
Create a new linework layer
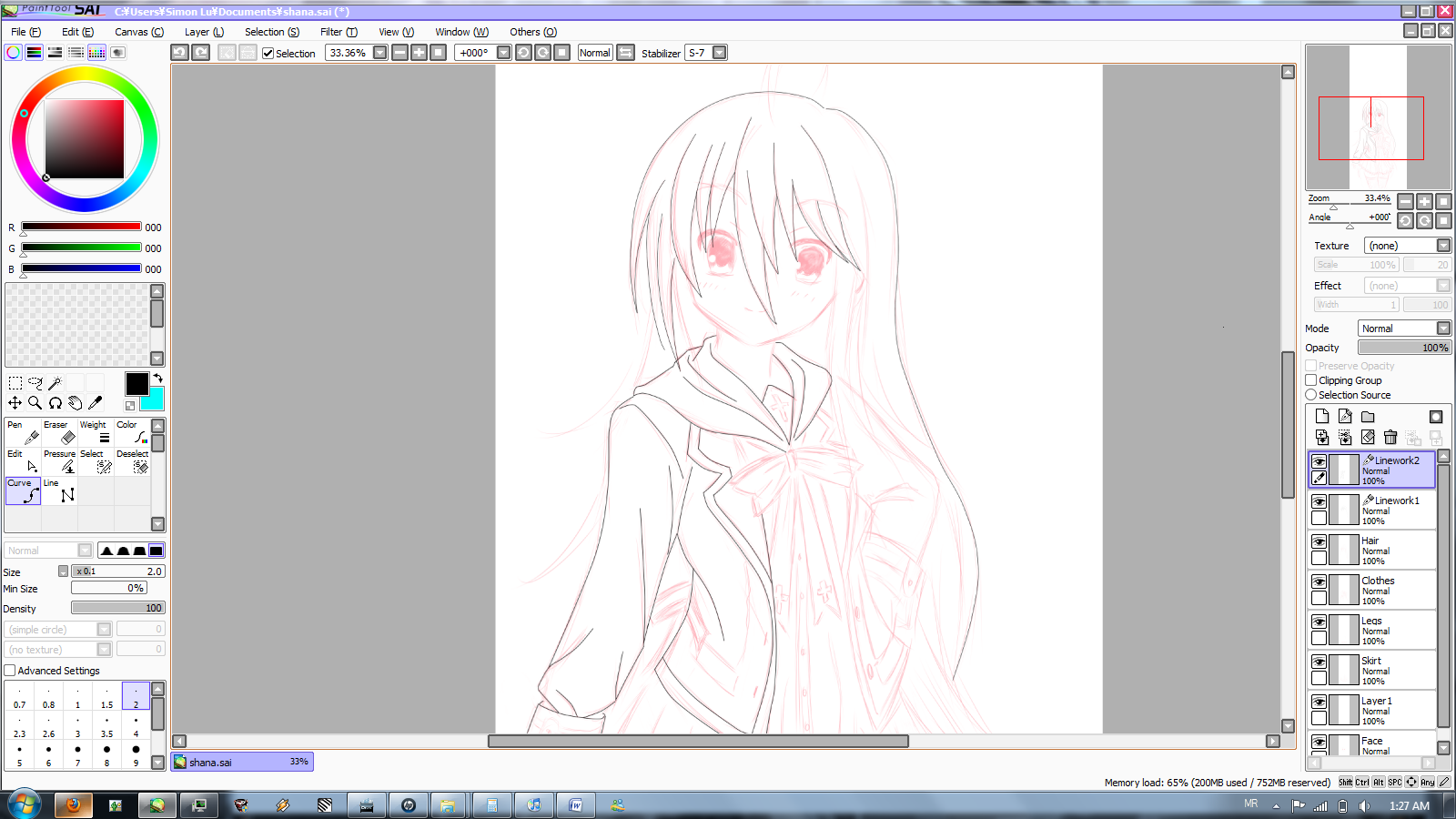click(x=1345, y=417)
